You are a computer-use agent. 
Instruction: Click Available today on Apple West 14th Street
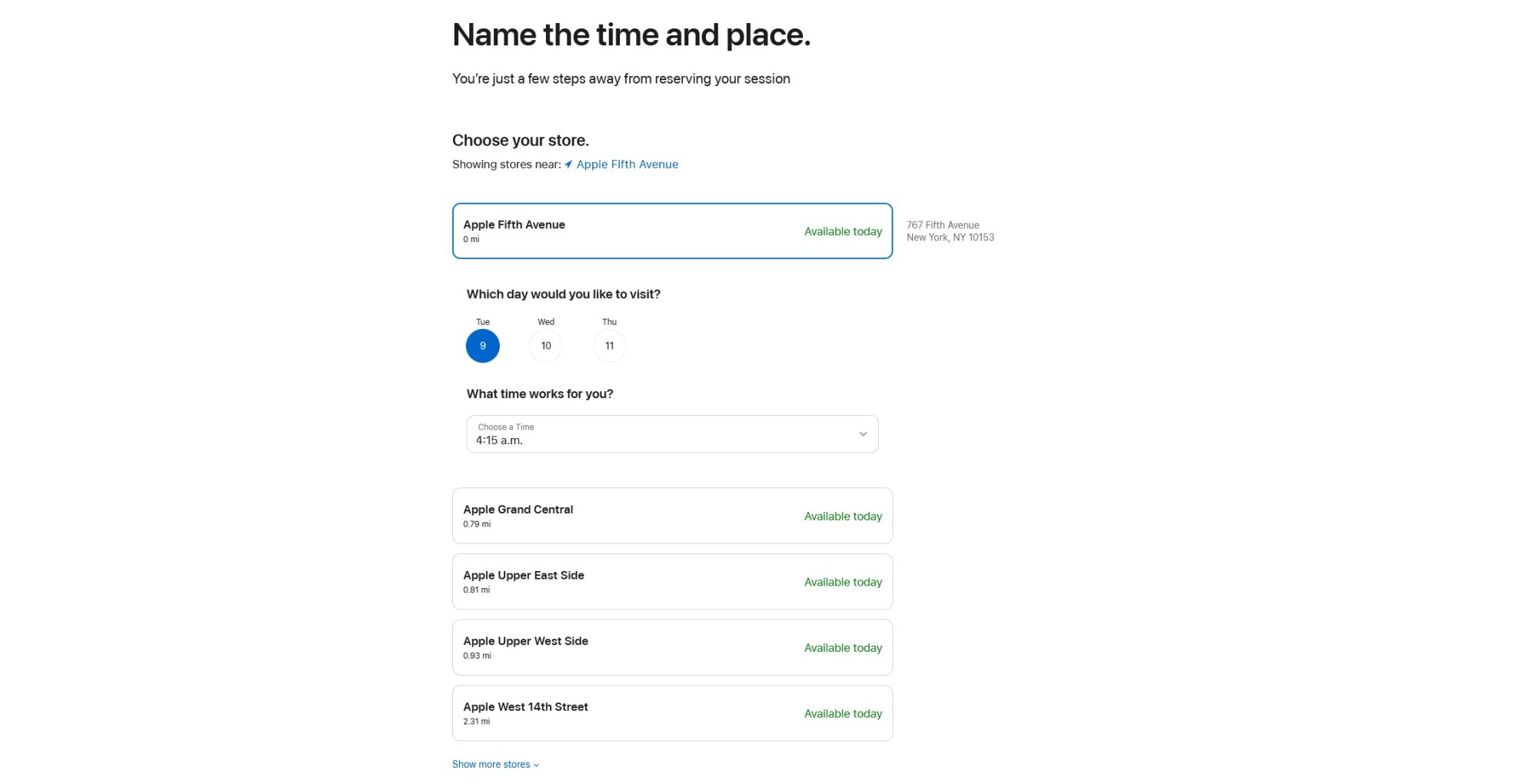843,714
